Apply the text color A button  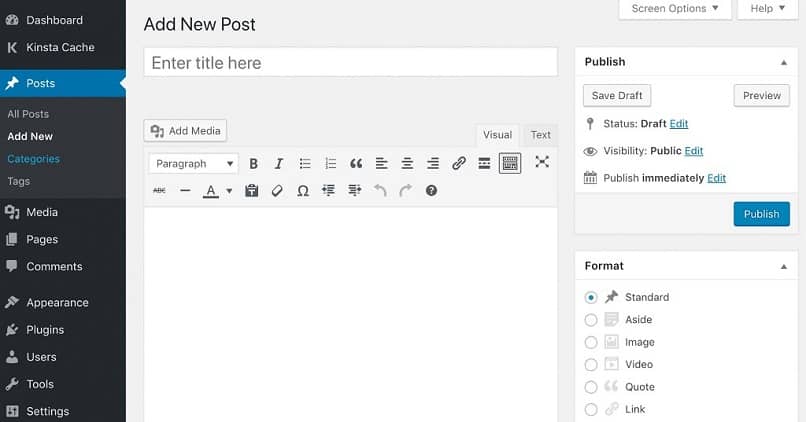point(211,191)
